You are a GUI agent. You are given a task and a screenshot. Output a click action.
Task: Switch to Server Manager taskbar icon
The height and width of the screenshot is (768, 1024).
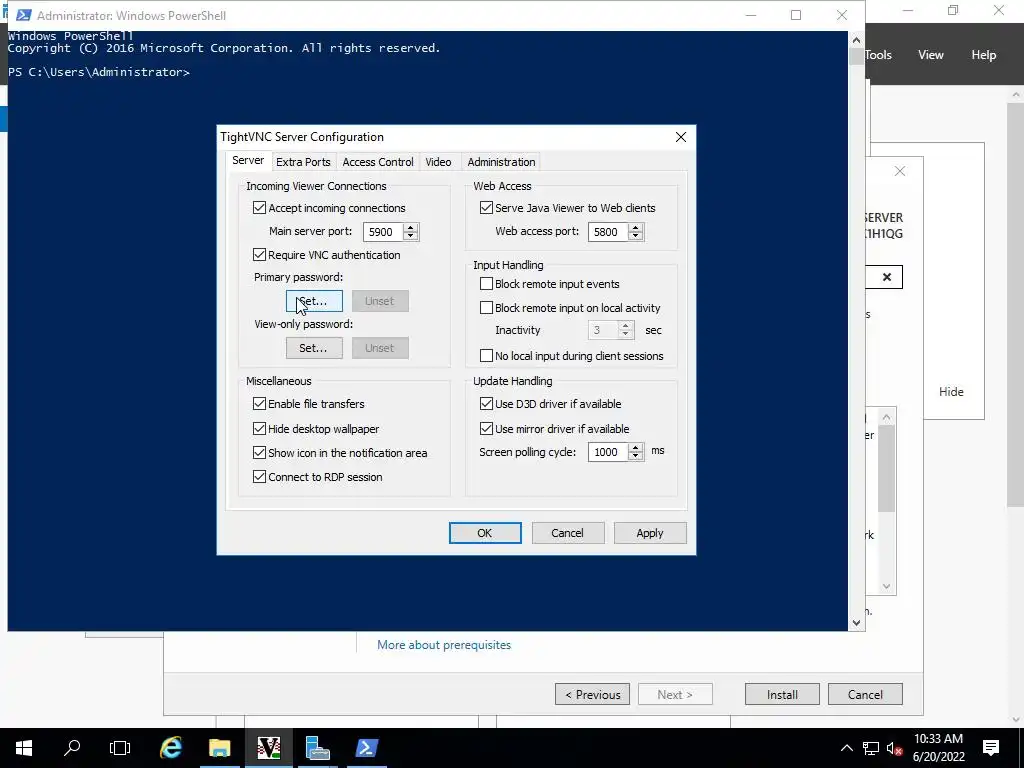pyautogui.click(x=317, y=748)
